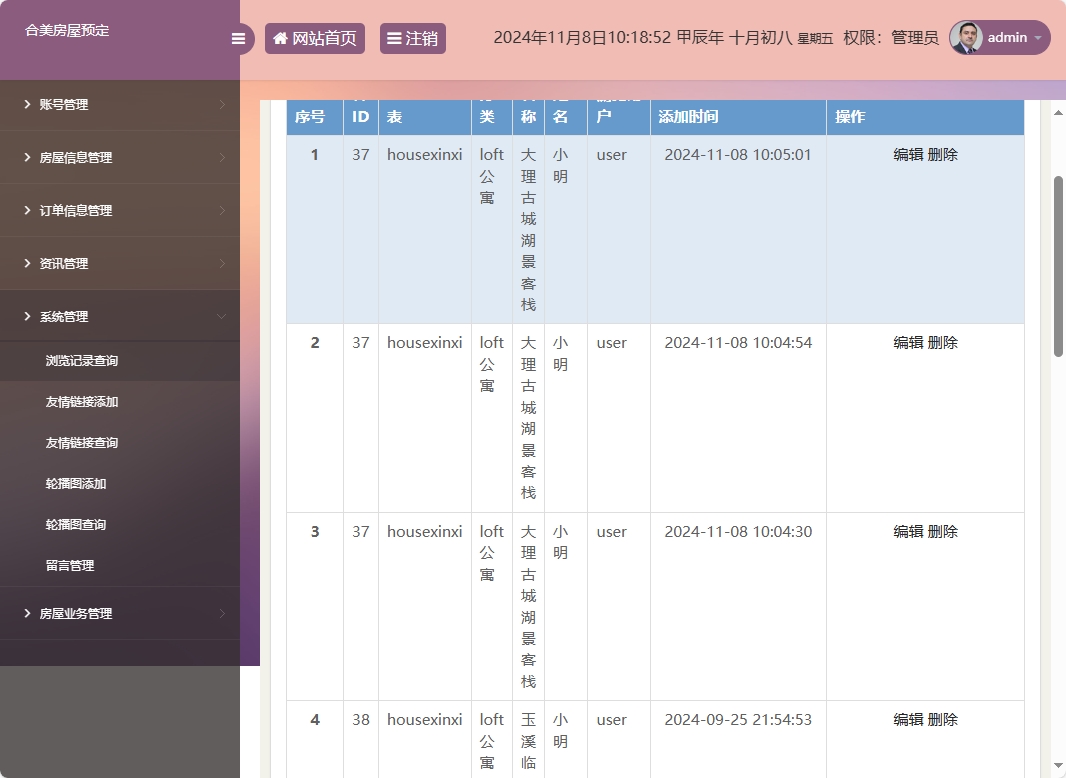Click 删除 in row 4
Screen dimensions: 1066x778
(942, 720)
